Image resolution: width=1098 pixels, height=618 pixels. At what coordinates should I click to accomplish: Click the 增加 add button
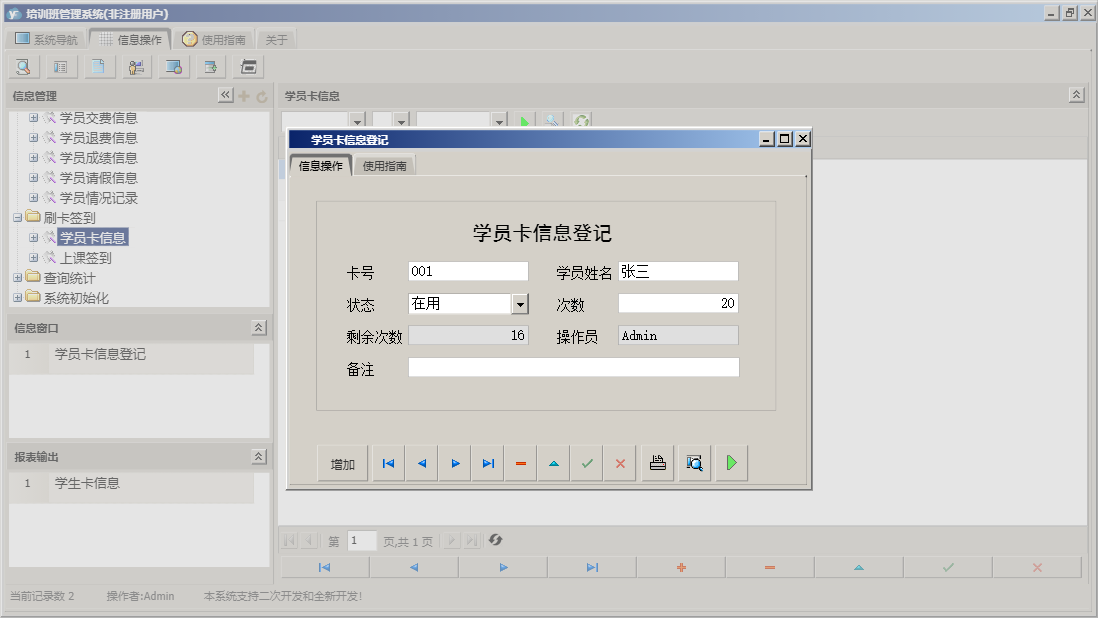click(x=342, y=462)
